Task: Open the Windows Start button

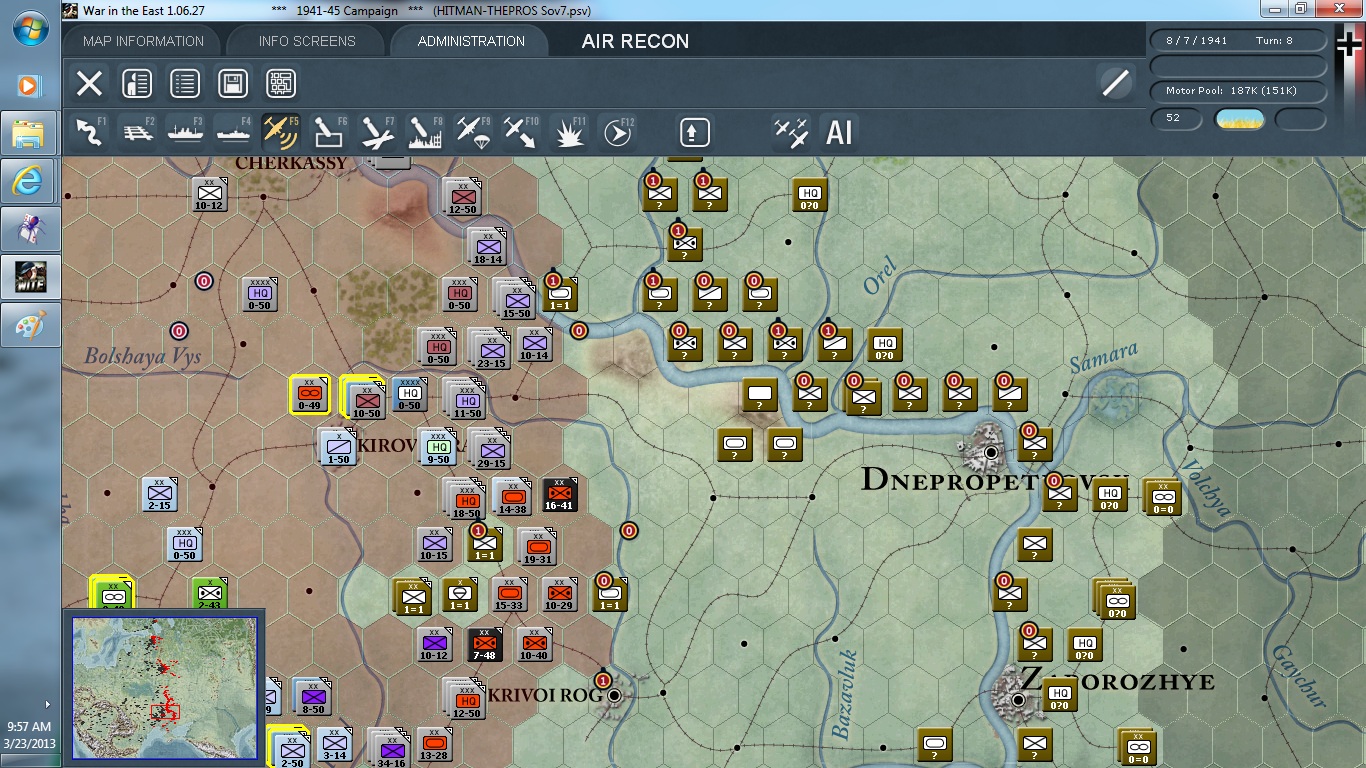Action: coord(30,29)
